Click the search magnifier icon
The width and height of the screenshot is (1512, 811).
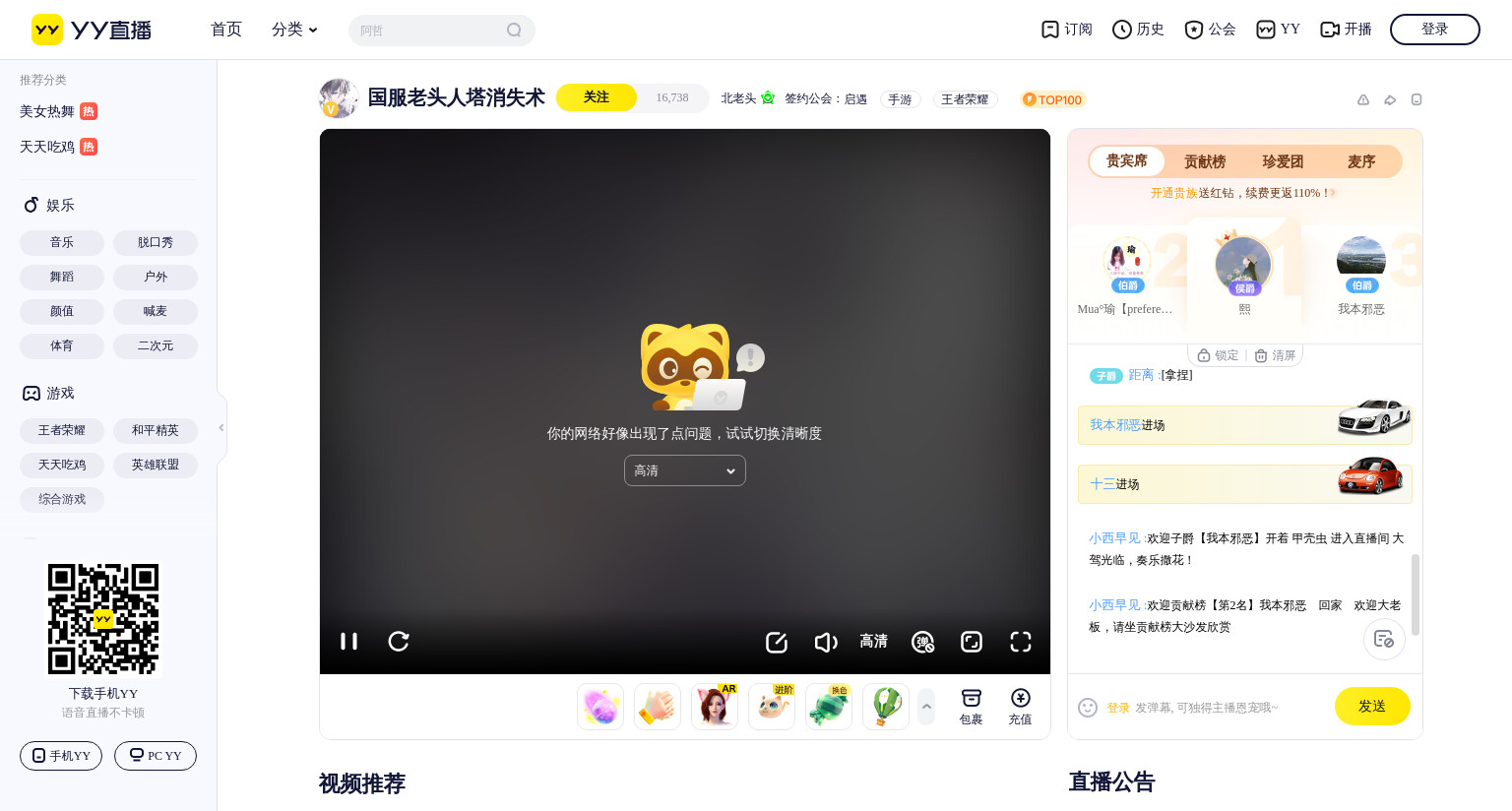[514, 31]
